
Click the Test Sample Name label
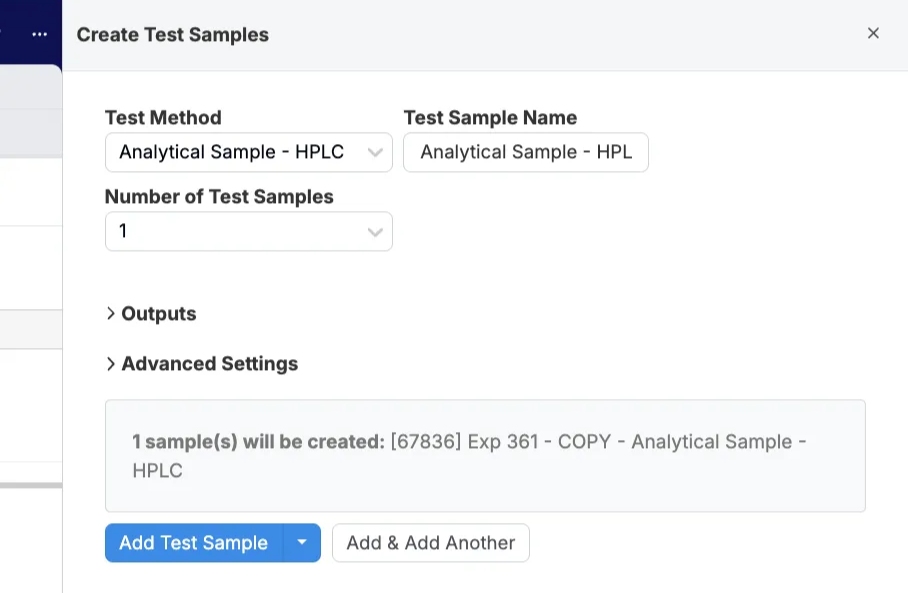point(490,118)
